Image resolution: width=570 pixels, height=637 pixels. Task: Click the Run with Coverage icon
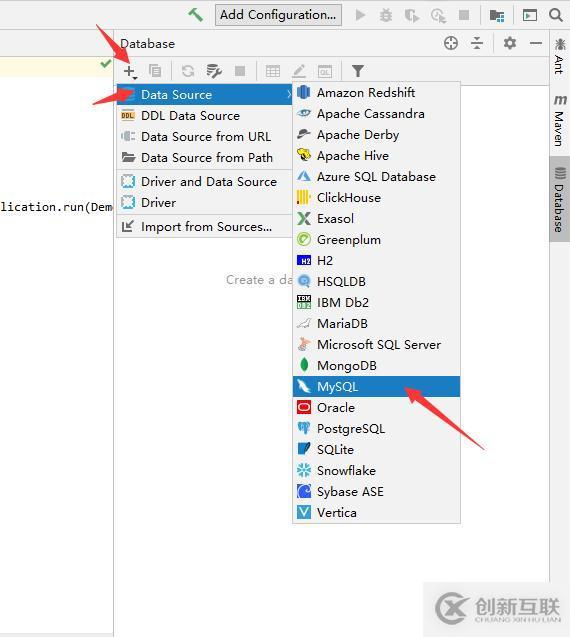[x=412, y=16]
